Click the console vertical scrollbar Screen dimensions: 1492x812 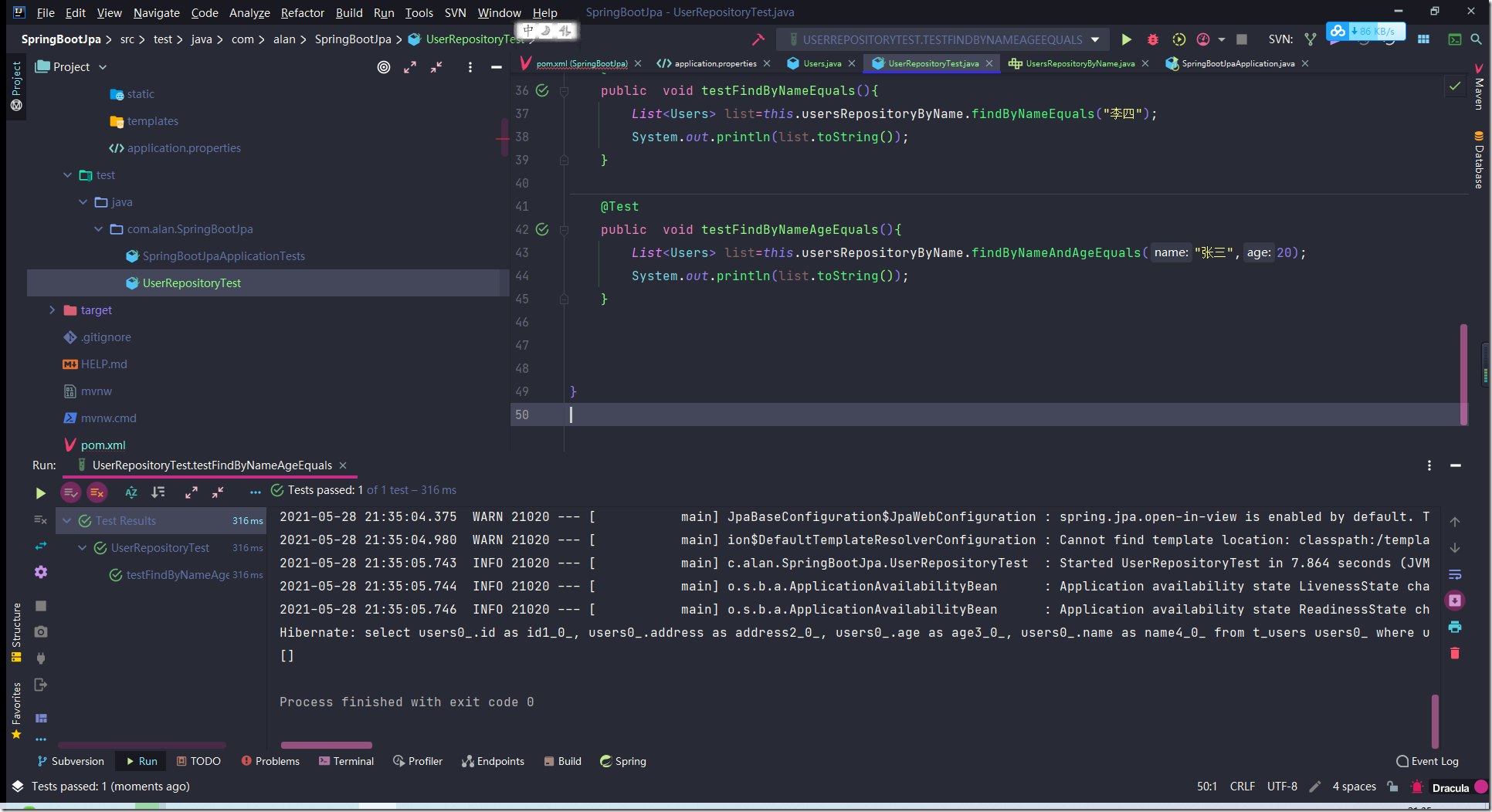pyautogui.click(x=1436, y=721)
